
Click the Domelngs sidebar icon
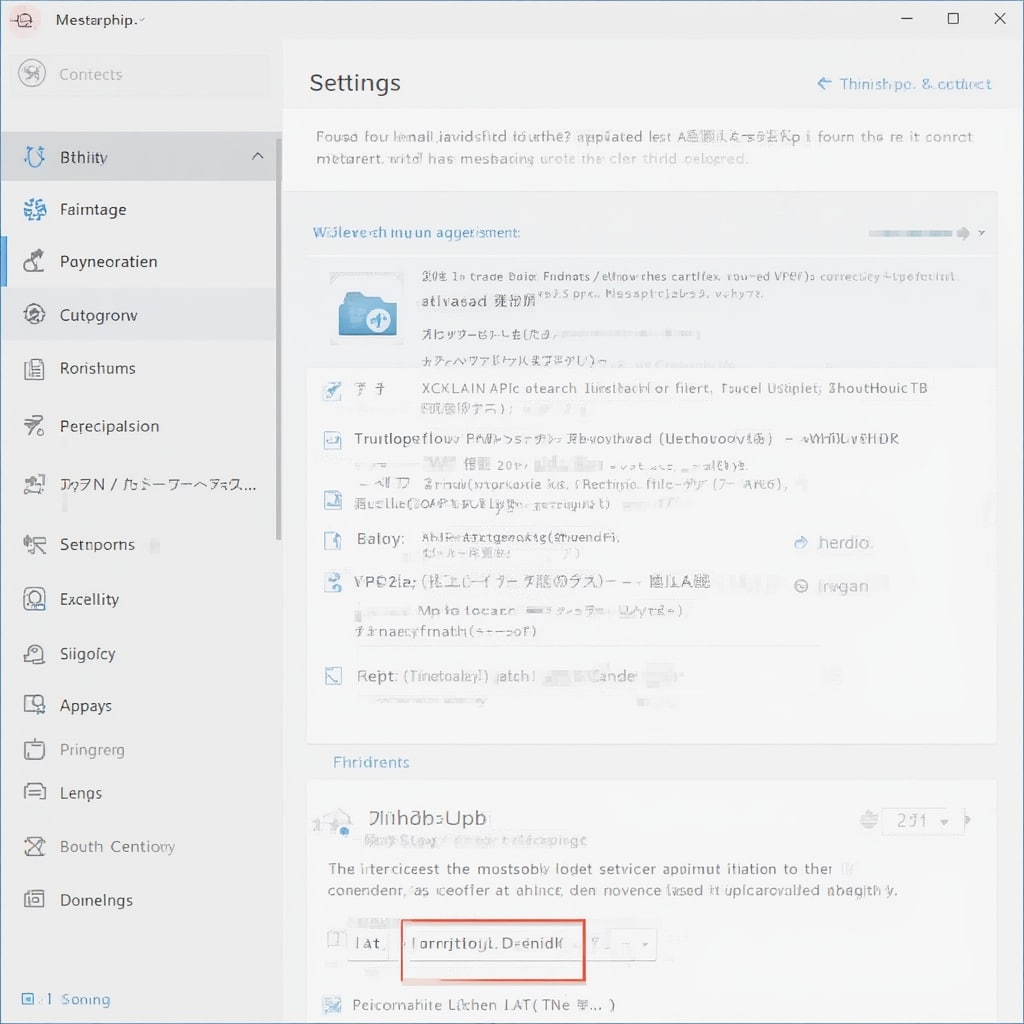(34, 899)
